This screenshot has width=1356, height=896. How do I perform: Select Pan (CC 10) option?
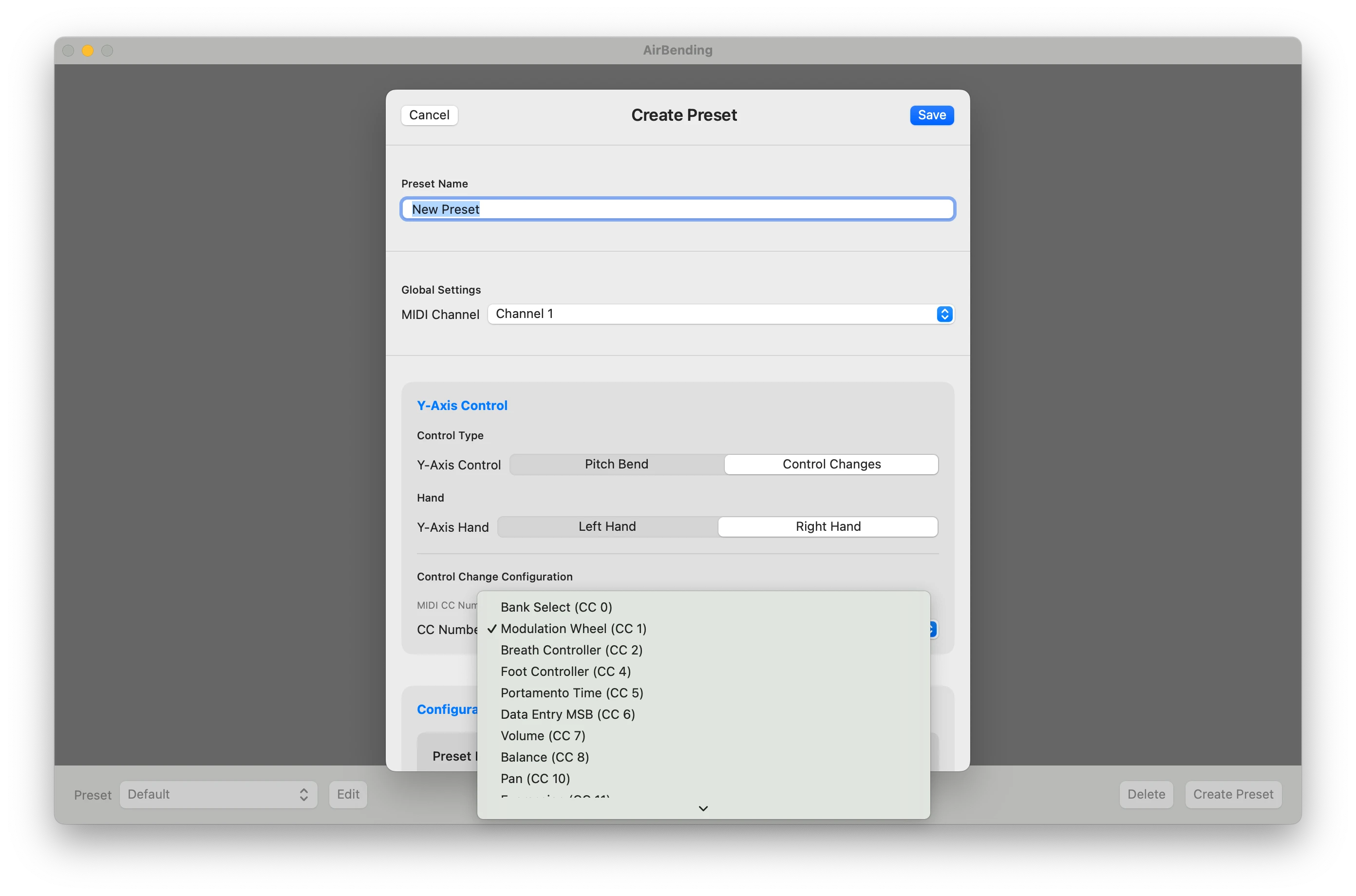703,778
